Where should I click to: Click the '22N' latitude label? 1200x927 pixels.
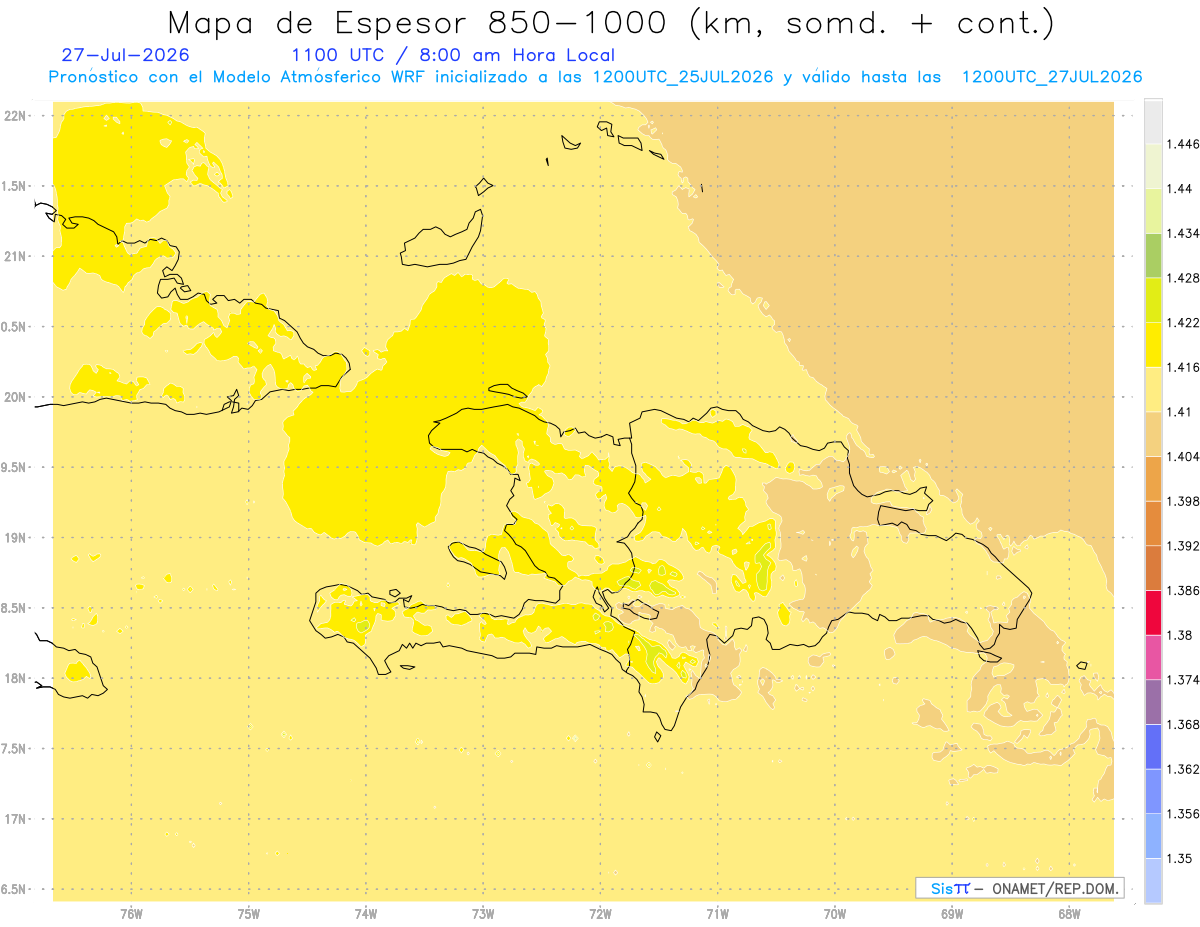pos(16,116)
